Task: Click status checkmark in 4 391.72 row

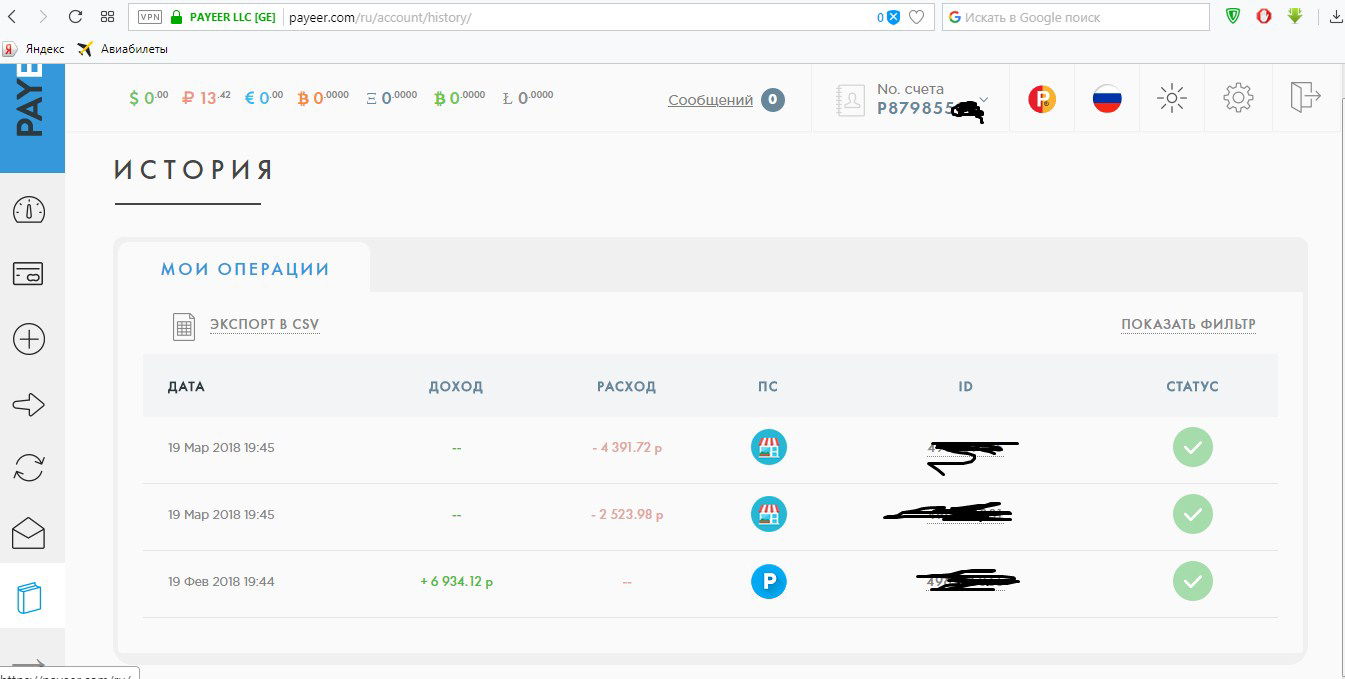Action: click(x=1192, y=447)
